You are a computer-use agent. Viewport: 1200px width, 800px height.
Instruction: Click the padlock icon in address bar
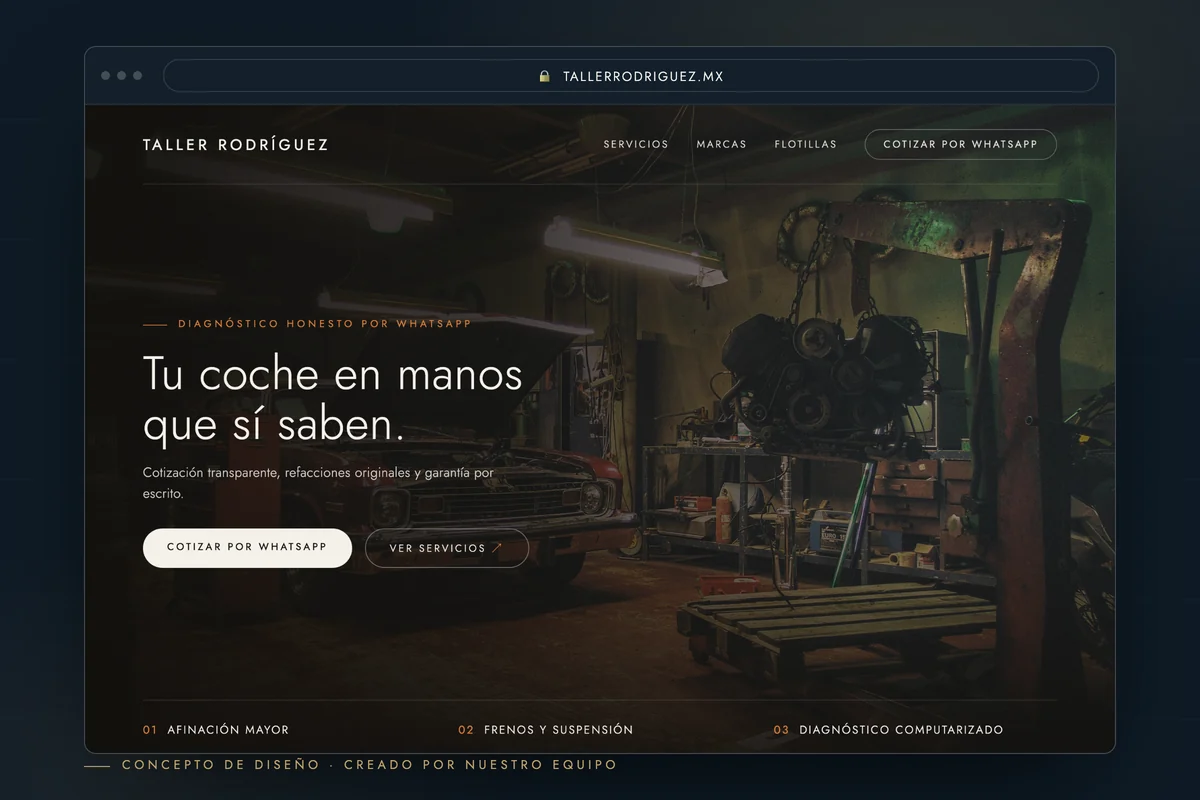tap(544, 76)
